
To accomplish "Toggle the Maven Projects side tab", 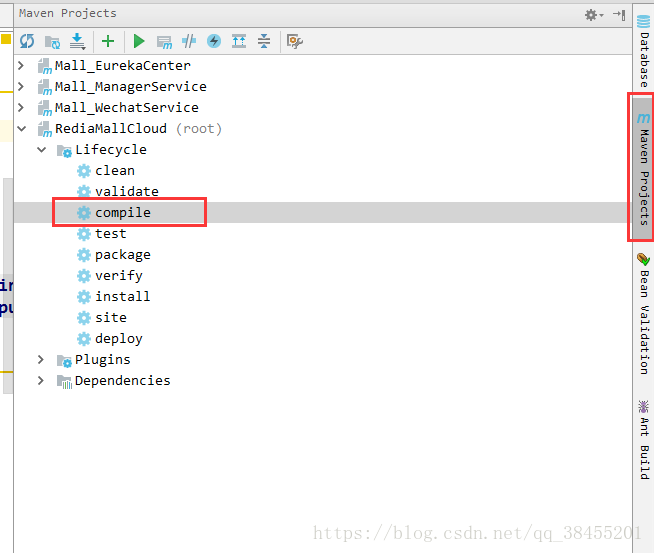I will tap(643, 167).
